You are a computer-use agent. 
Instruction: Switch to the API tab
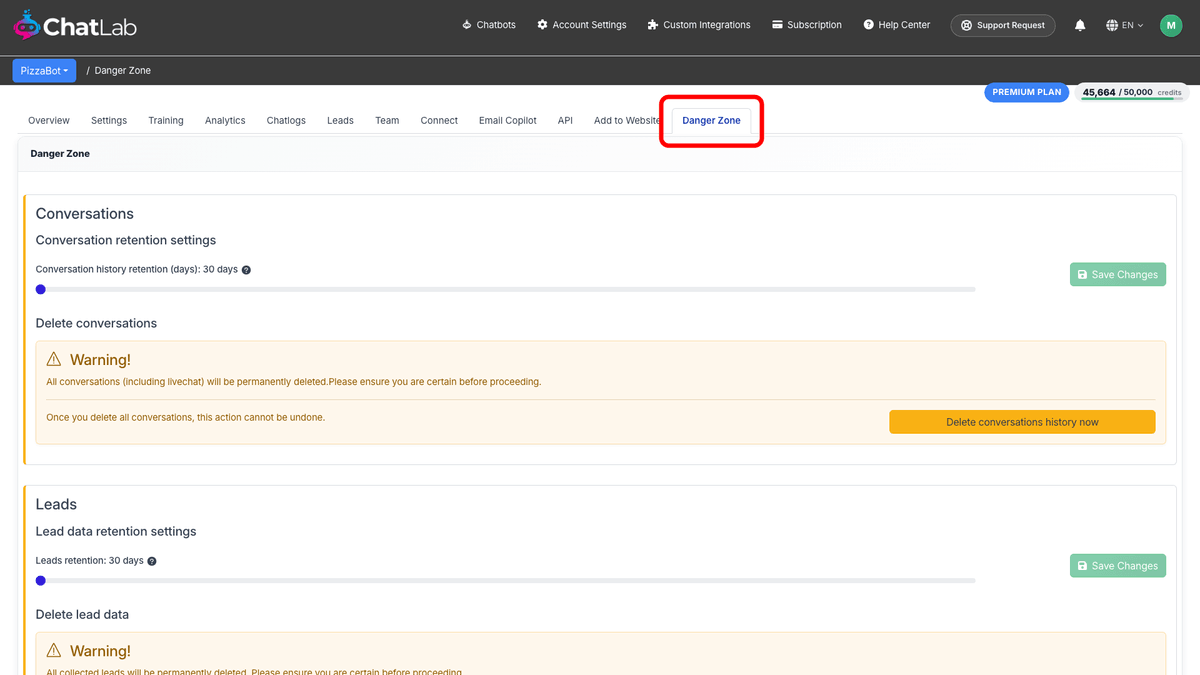click(565, 120)
